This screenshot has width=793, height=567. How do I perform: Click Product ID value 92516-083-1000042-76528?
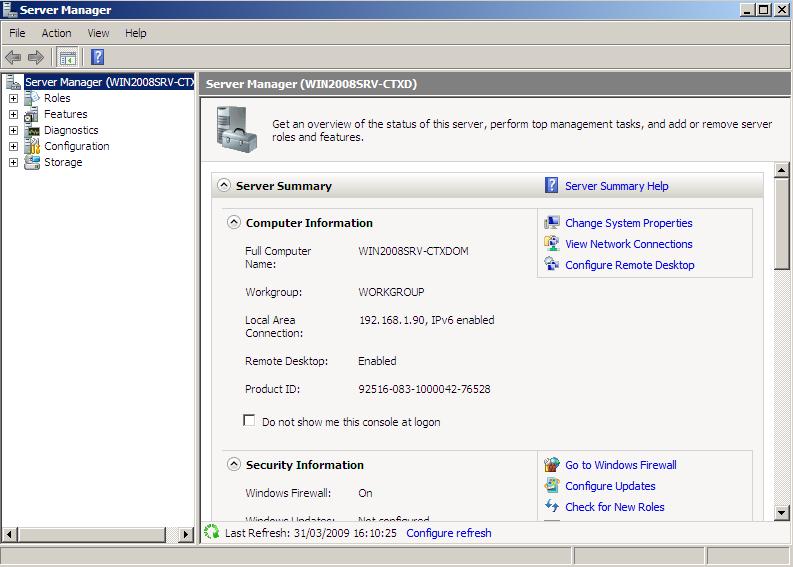click(424, 389)
